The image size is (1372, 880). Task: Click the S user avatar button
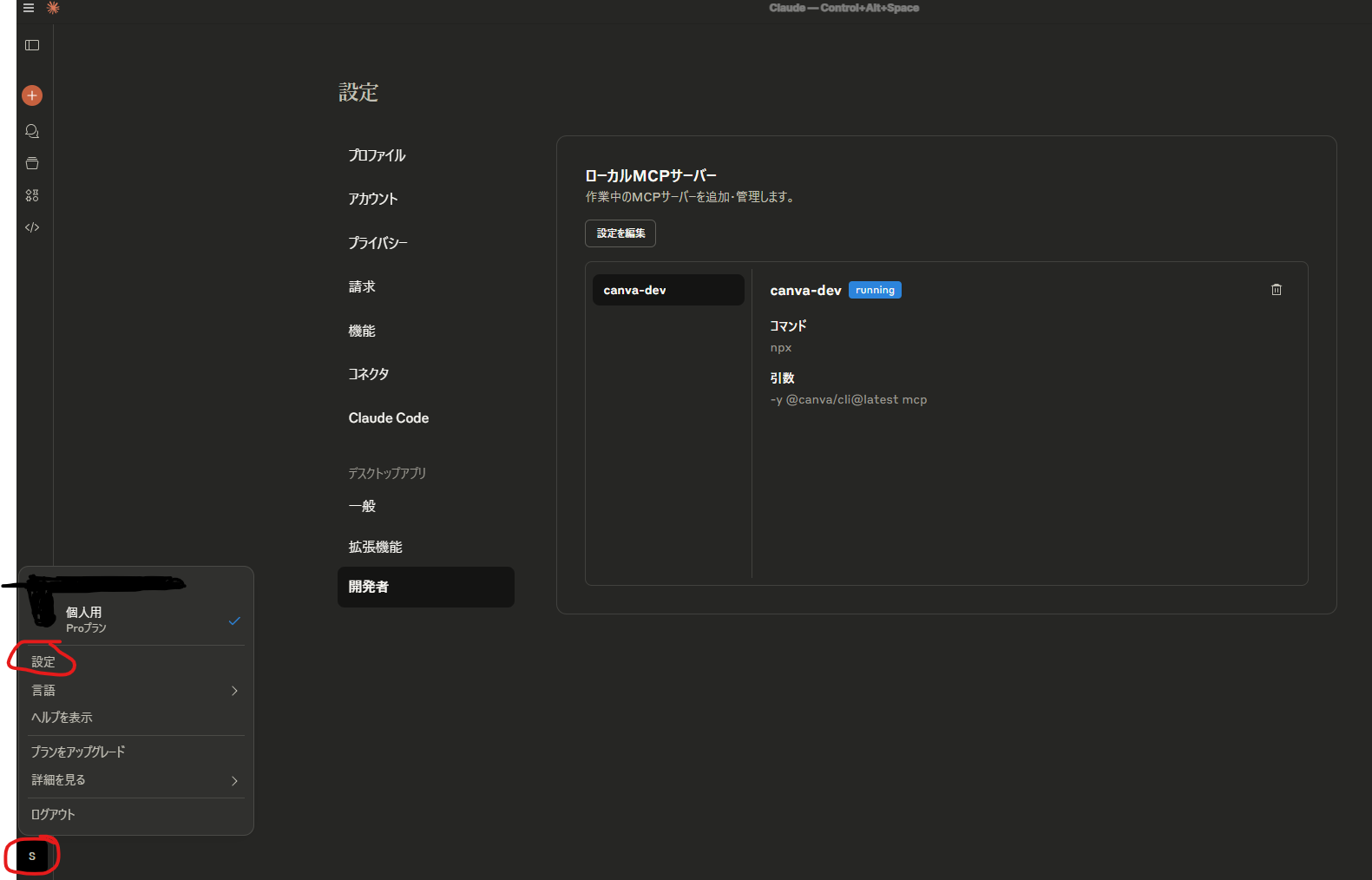coord(32,857)
